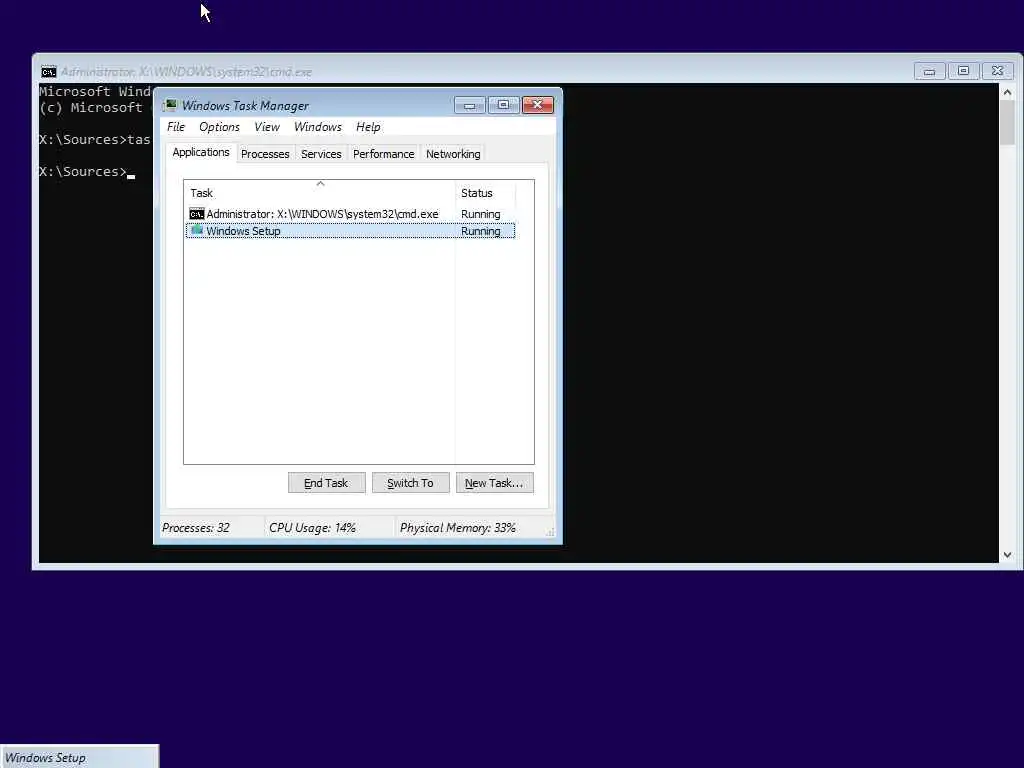This screenshot has width=1024, height=768.
Task: Click the cmd.exe icon in the task list
Action: (197, 214)
